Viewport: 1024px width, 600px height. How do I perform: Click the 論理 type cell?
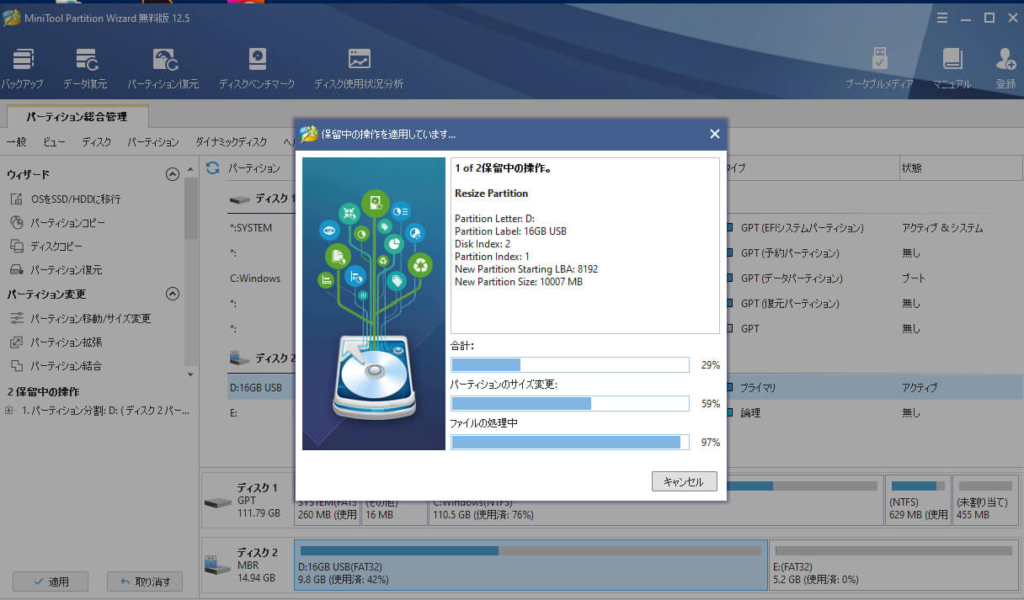tap(750, 413)
